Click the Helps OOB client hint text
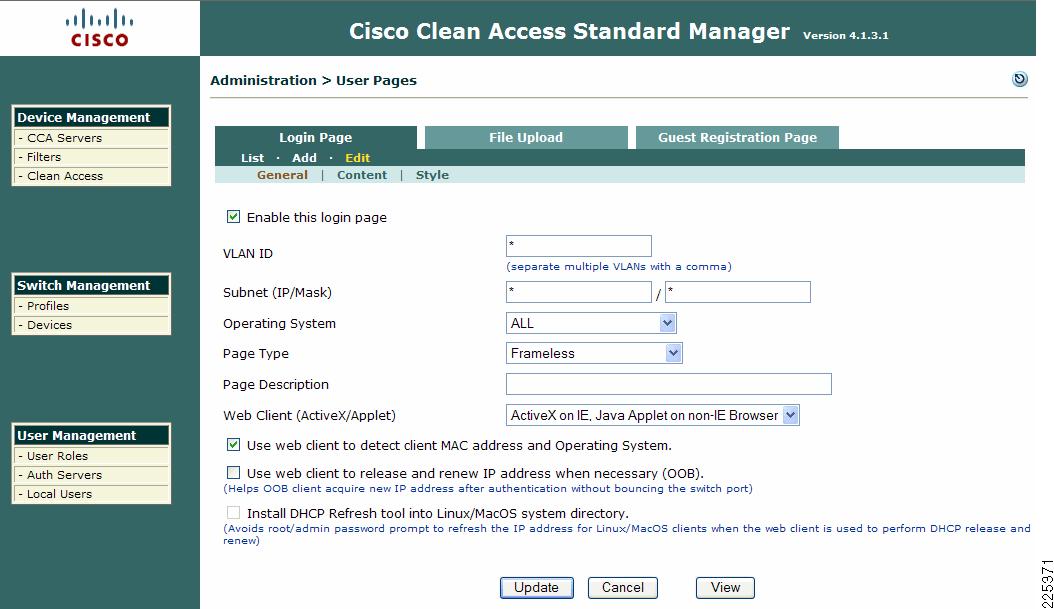 pos(488,489)
